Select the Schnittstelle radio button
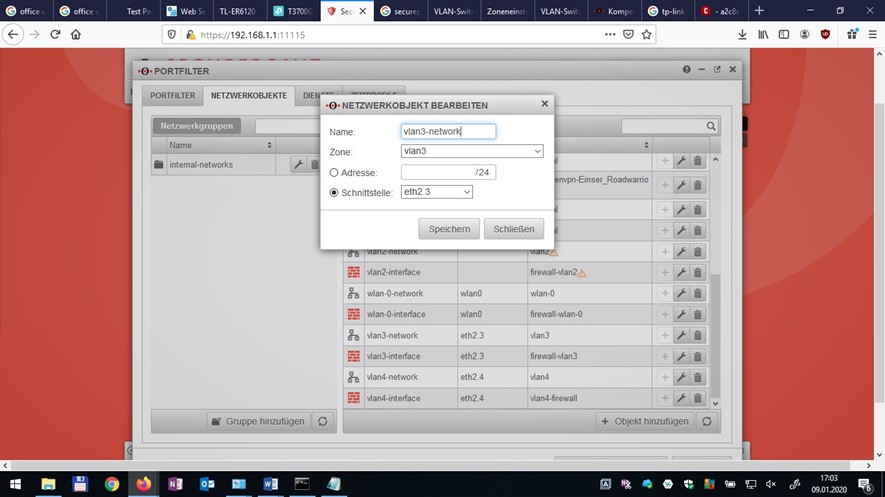 [x=334, y=192]
